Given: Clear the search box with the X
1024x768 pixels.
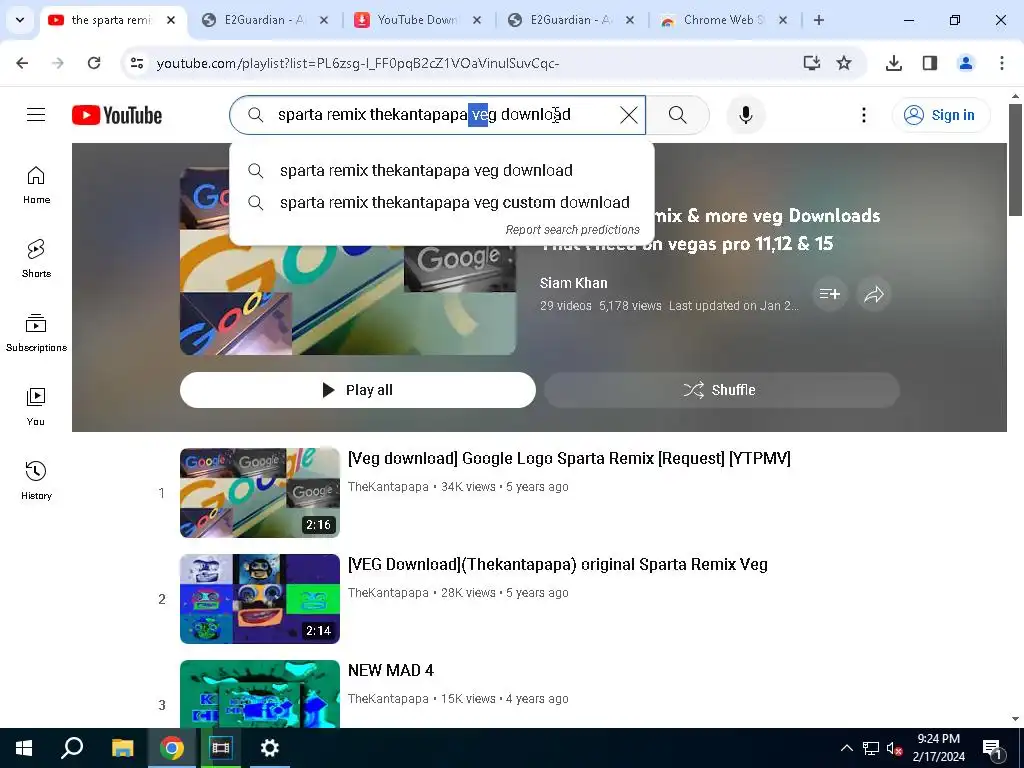Looking at the screenshot, I should click(x=628, y=115).
